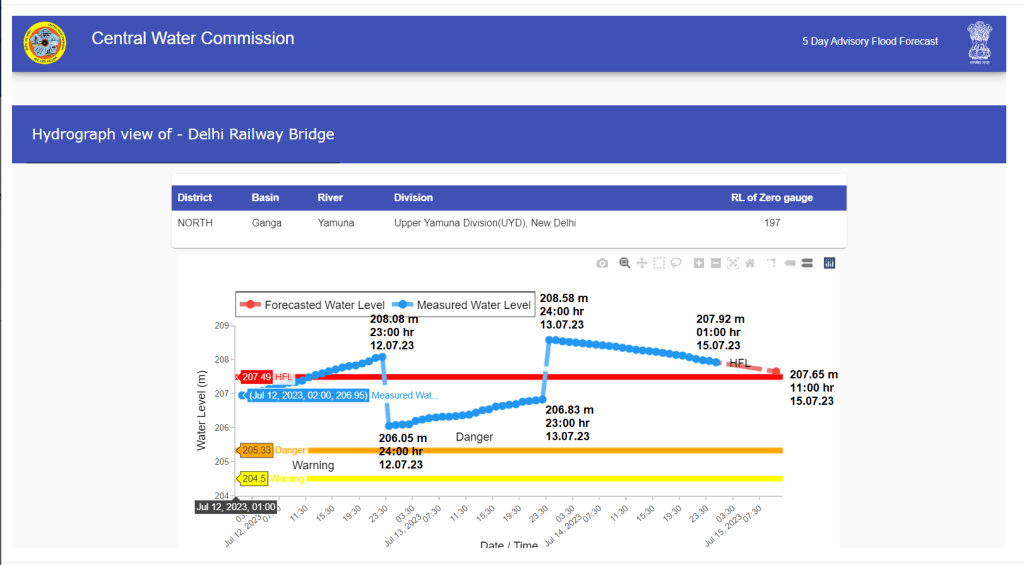Click the red HFL 207.49 line label
Viewport: 1024px width, 565px height.
(257, 377)
